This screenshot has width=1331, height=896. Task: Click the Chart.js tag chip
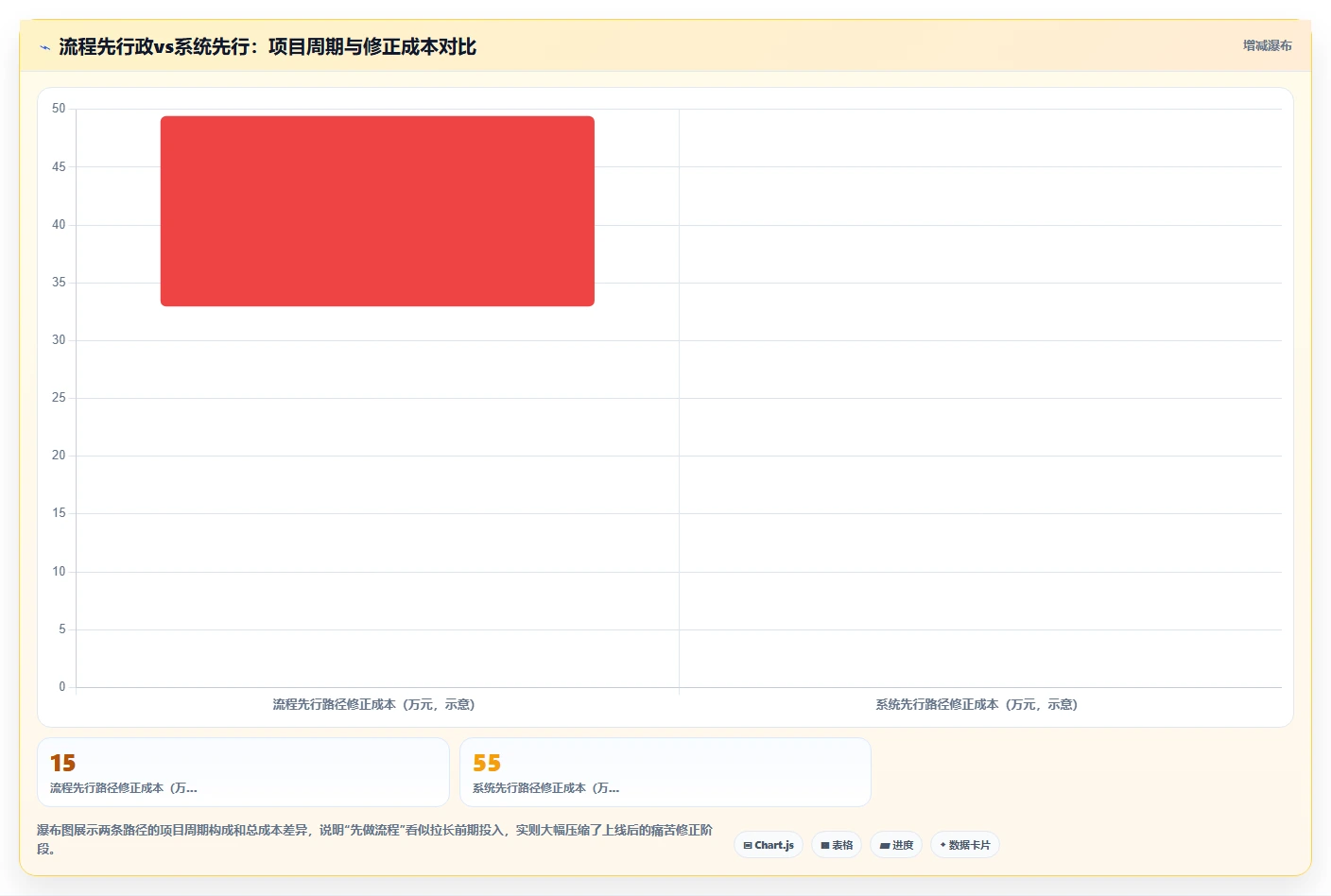pos(769,845)
